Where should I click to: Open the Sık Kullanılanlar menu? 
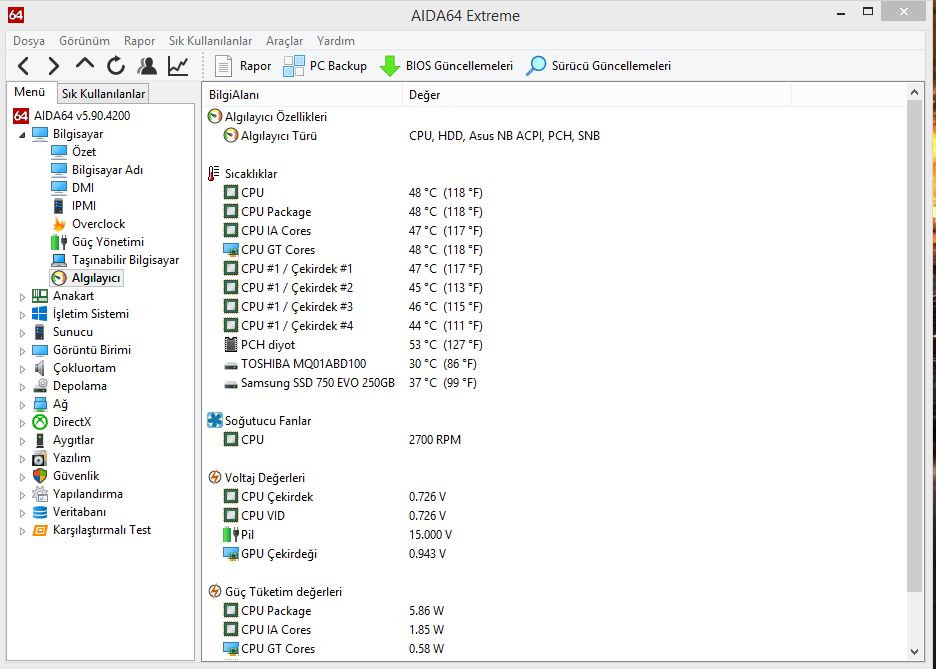click(x=210, y=41)
